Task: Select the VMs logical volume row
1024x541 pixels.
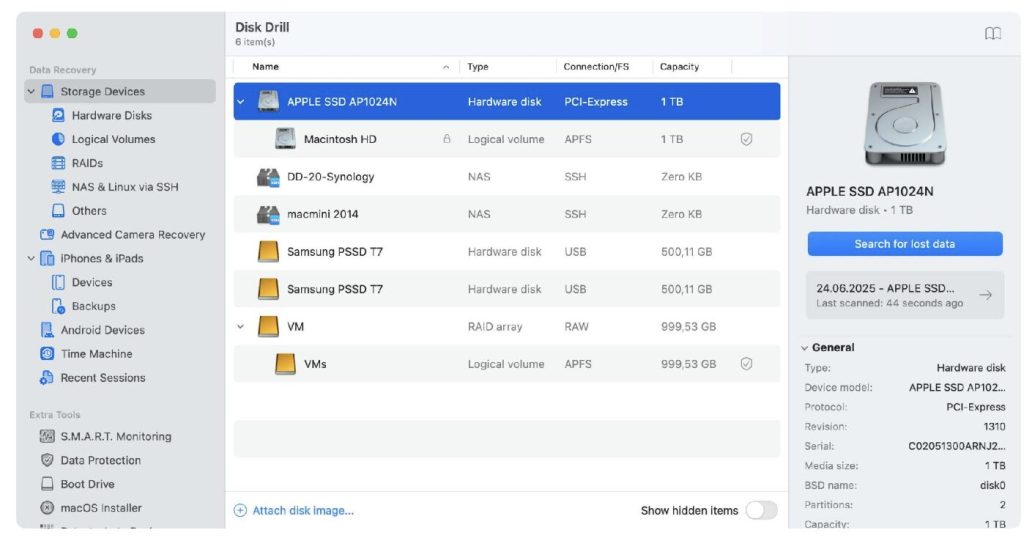Action: (507, 364)
